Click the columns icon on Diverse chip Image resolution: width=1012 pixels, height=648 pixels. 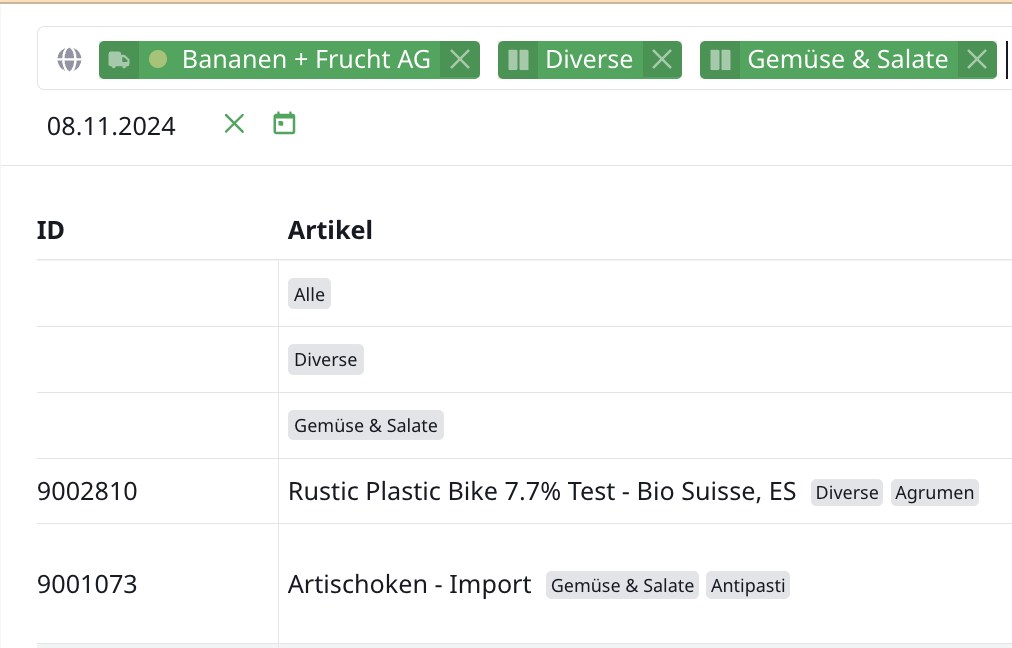click(x=518, y=60)
